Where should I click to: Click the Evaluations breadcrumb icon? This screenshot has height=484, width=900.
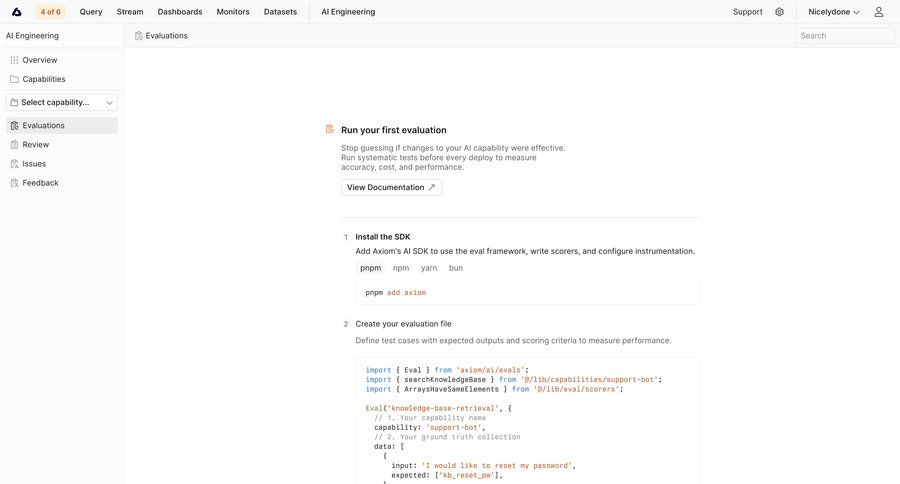point(138,36)
